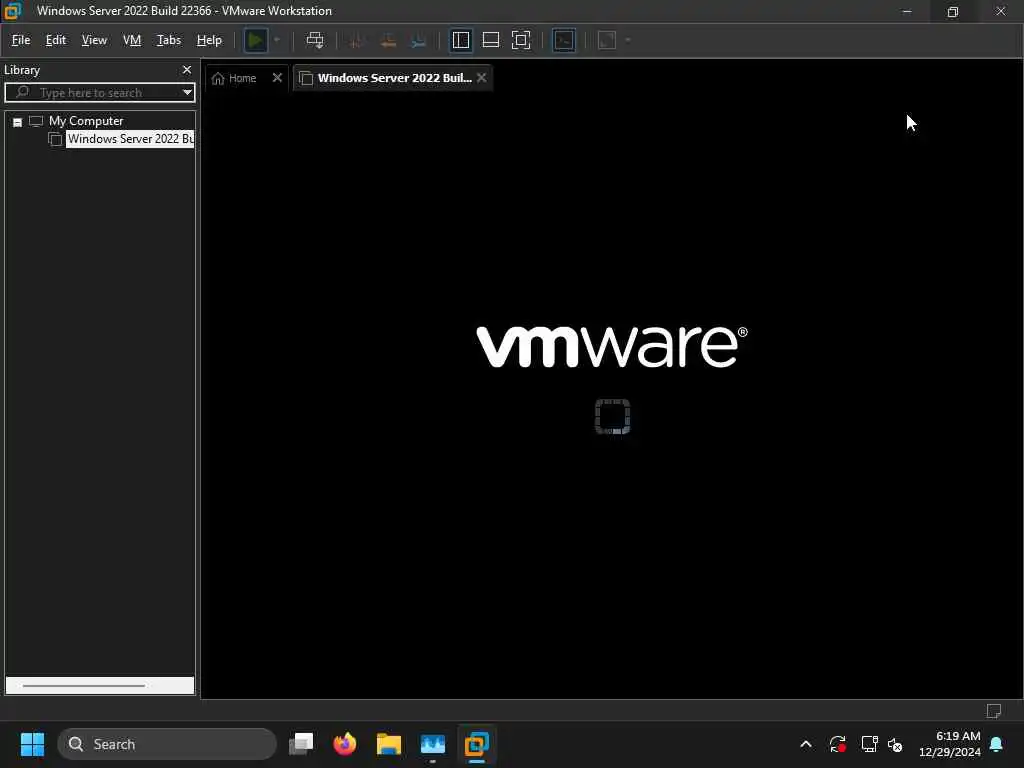Select Windows Server 2022 in library tree
The height and width of the screenshot is (768, 1024).
[130, 139]
